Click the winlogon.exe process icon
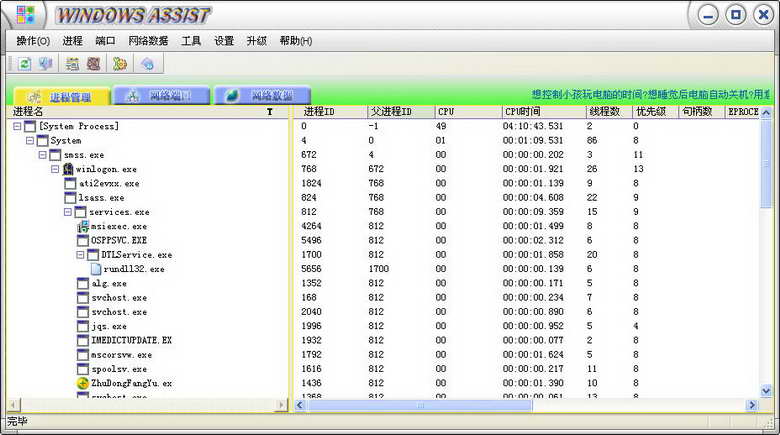 (68, 169)
